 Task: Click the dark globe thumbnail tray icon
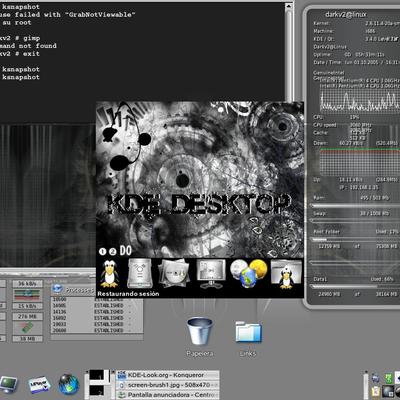[x=388, y=391]
